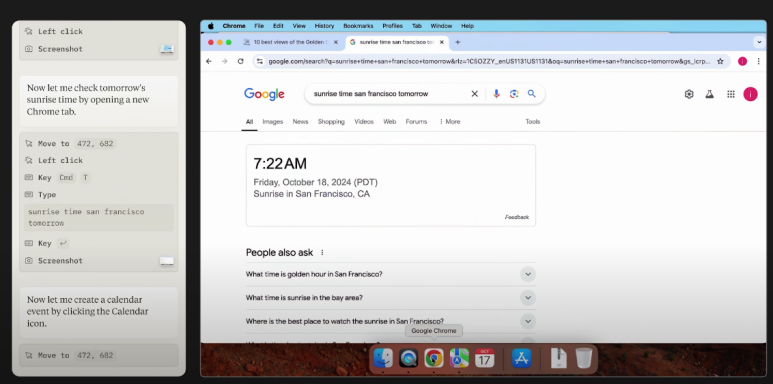Open Search Labs flask icon
Viewport: 773px width, 384px height.
tap(710, 94)
